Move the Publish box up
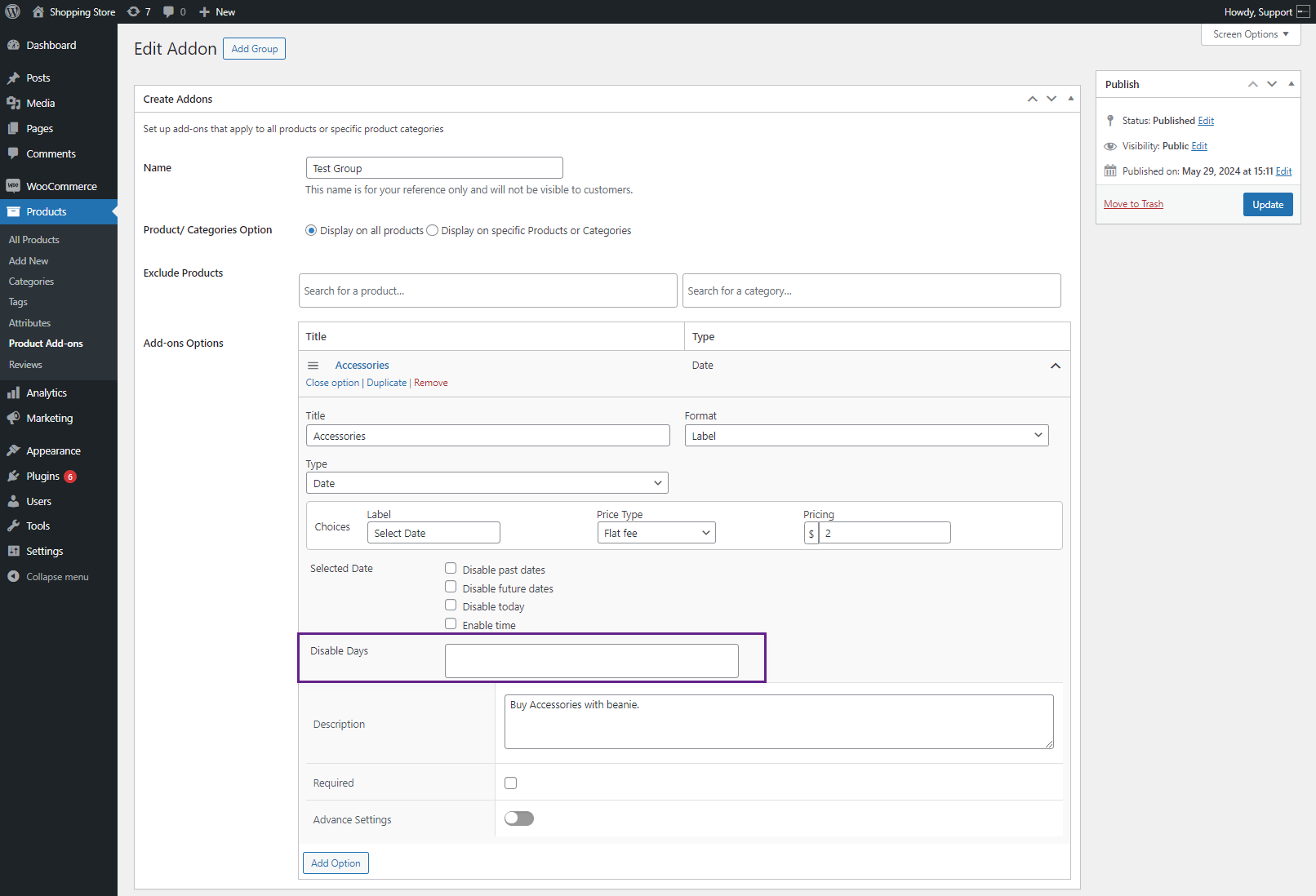 click(x=1253, y=84)
